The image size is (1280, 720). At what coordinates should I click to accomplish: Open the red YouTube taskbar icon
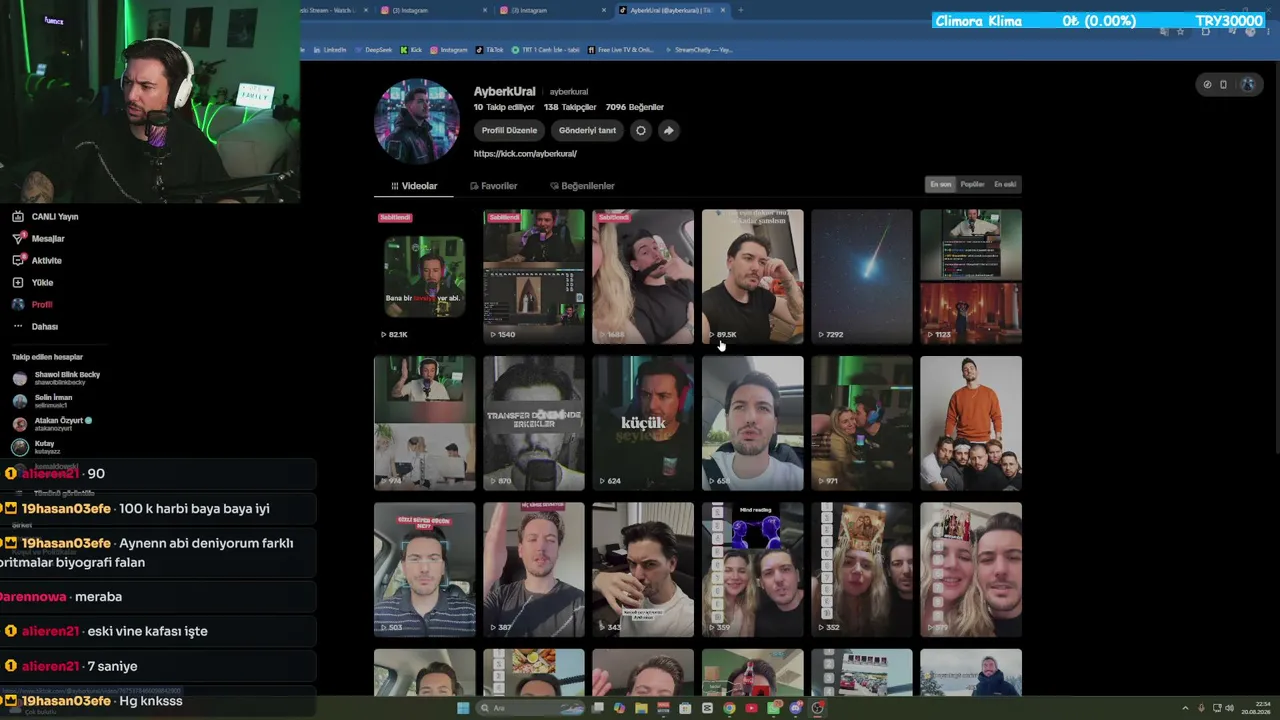click(x=751, y=708)
